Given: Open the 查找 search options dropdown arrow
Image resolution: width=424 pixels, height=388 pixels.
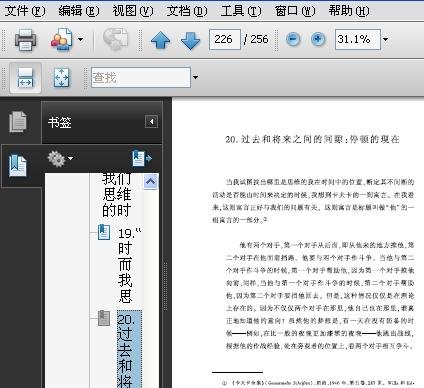Looking at the screenshot, I should pyautogui.click(x=195, y=77).
